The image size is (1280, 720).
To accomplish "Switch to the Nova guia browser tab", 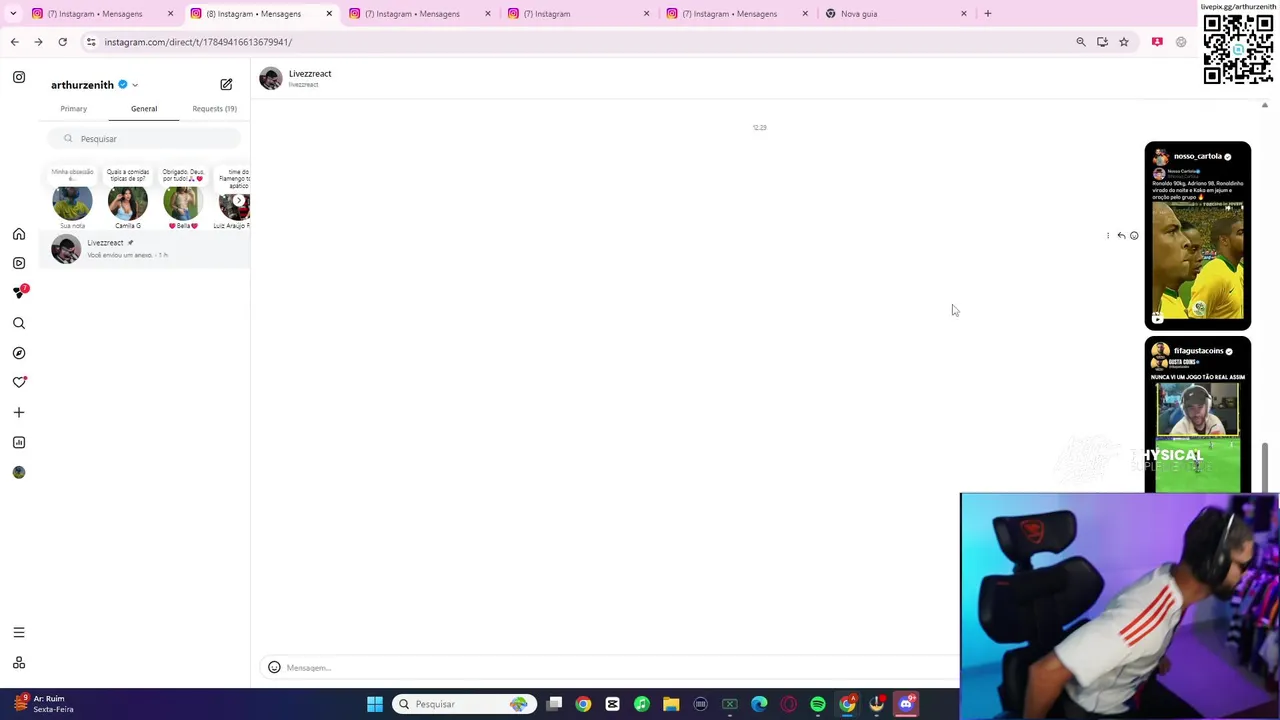I will coord(897,14).
